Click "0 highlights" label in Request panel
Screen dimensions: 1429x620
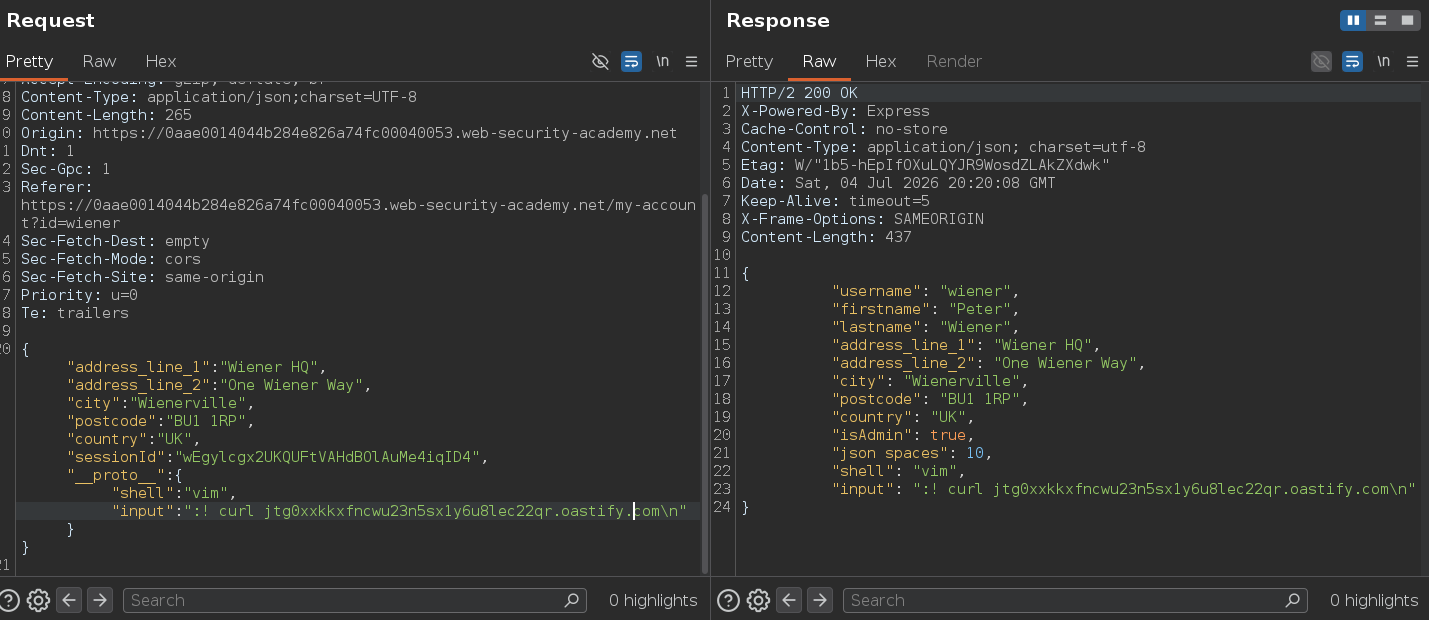[x=653, y=600]
